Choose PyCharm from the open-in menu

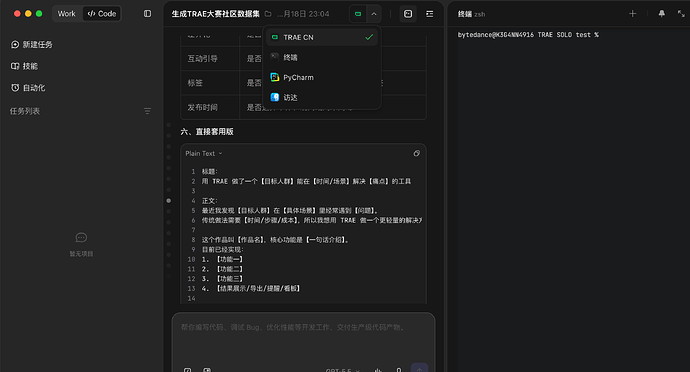click(323, 77)
